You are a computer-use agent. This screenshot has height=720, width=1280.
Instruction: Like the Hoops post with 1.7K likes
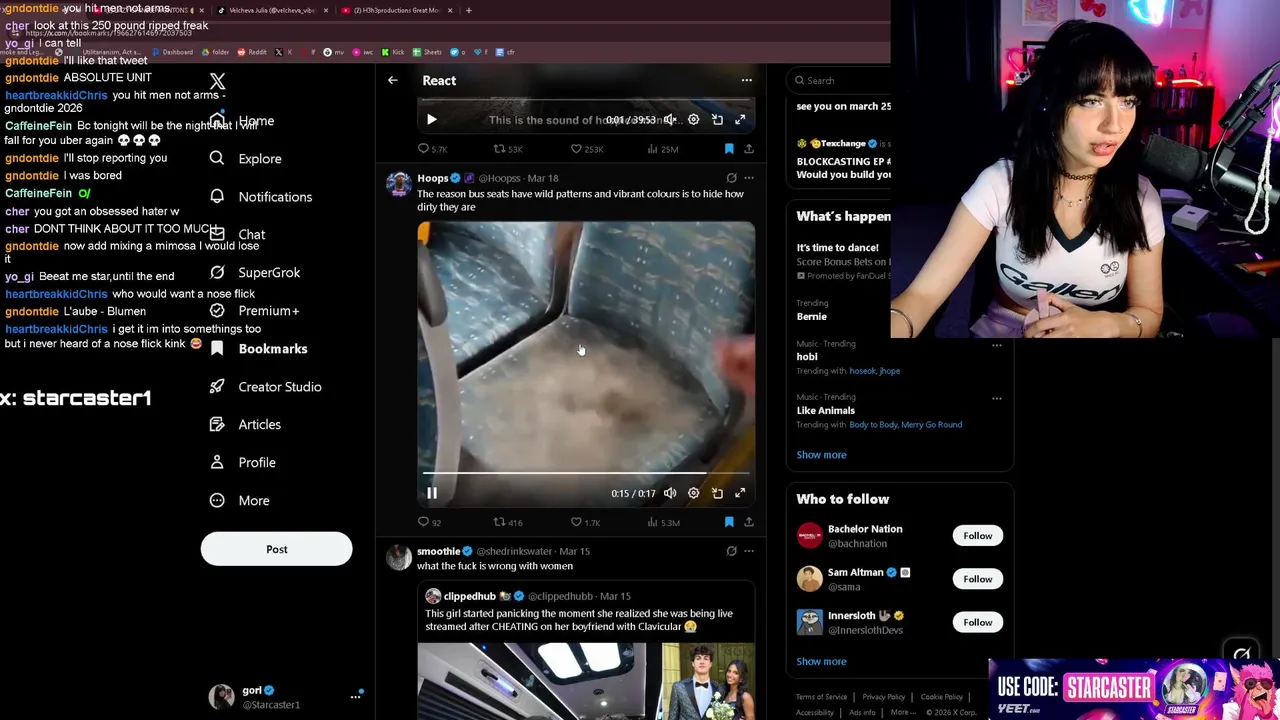click(x=585, y=522)
